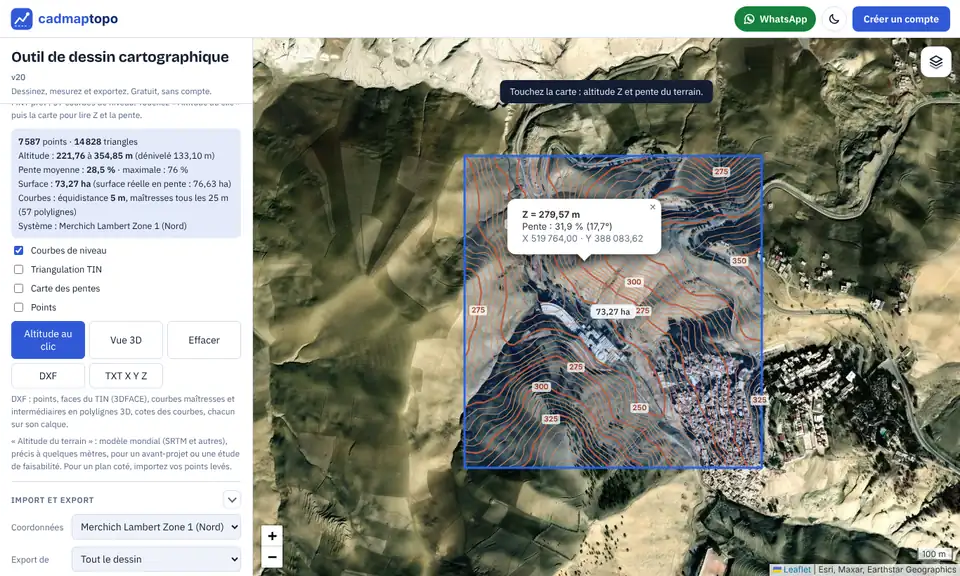Enable the Triangulation TIN checkbox
The width and height of the screenshot is (960, 576).
(18, 269)
